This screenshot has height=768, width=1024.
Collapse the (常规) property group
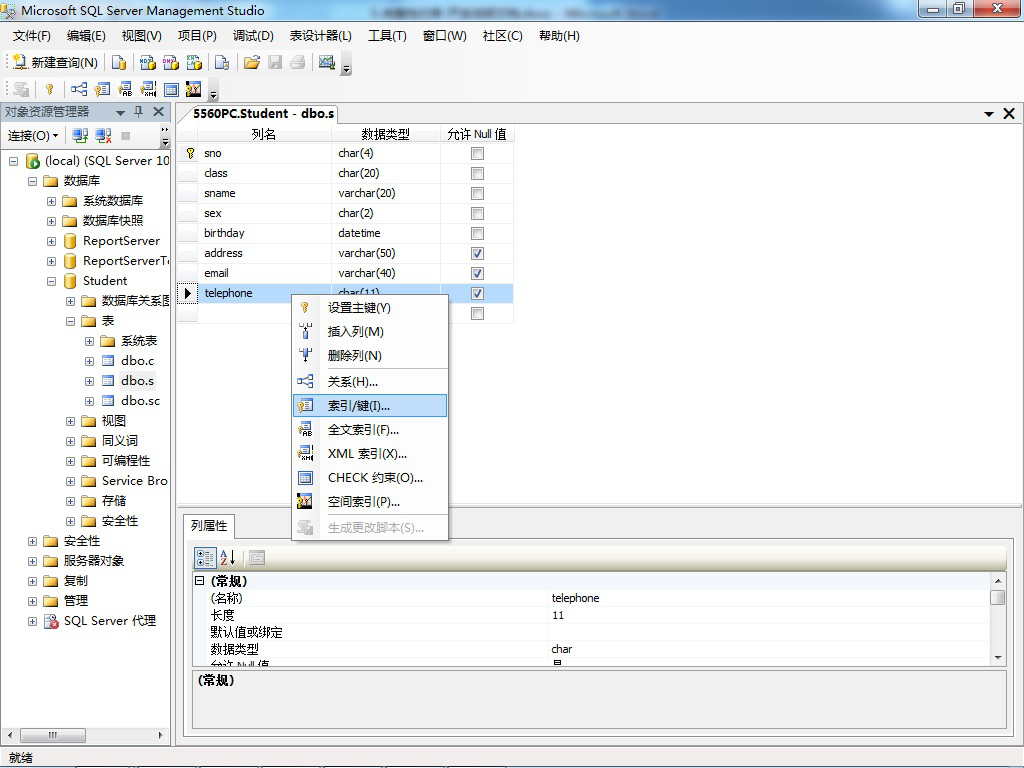(200, 580)
